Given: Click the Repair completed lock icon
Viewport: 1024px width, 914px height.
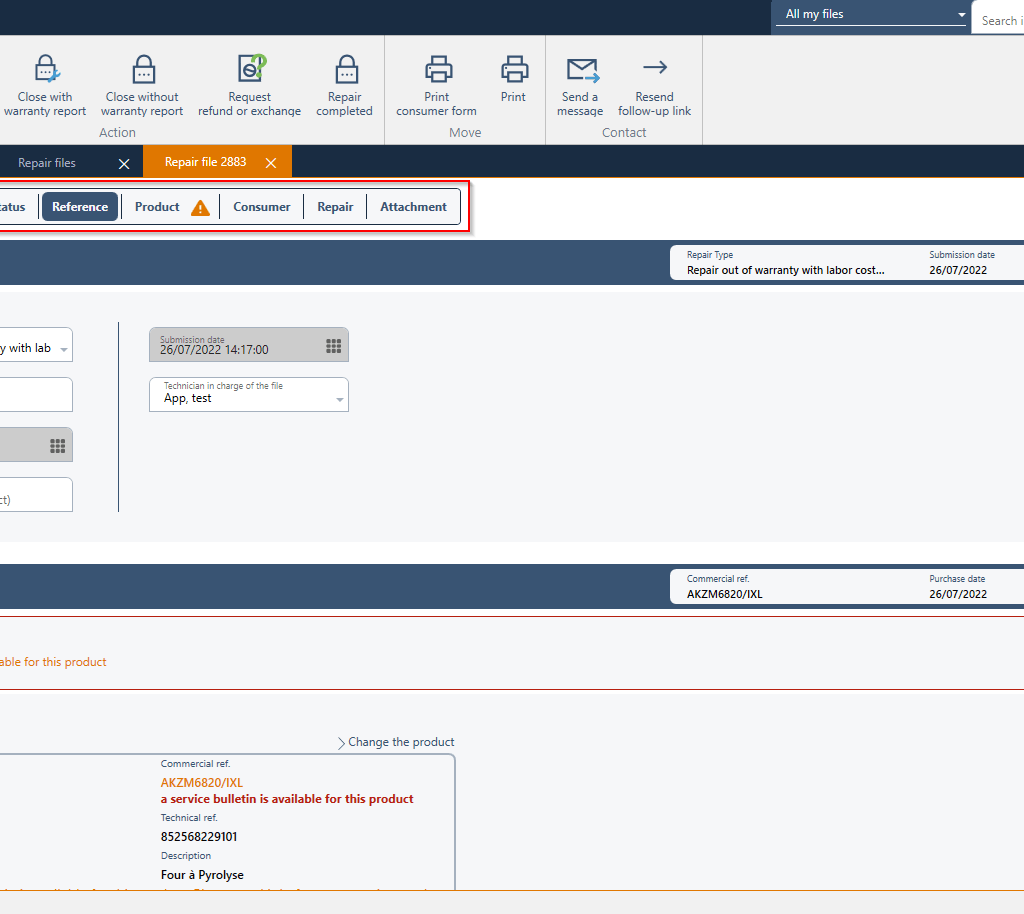Looking at the screenshot, I should [345, 69].
